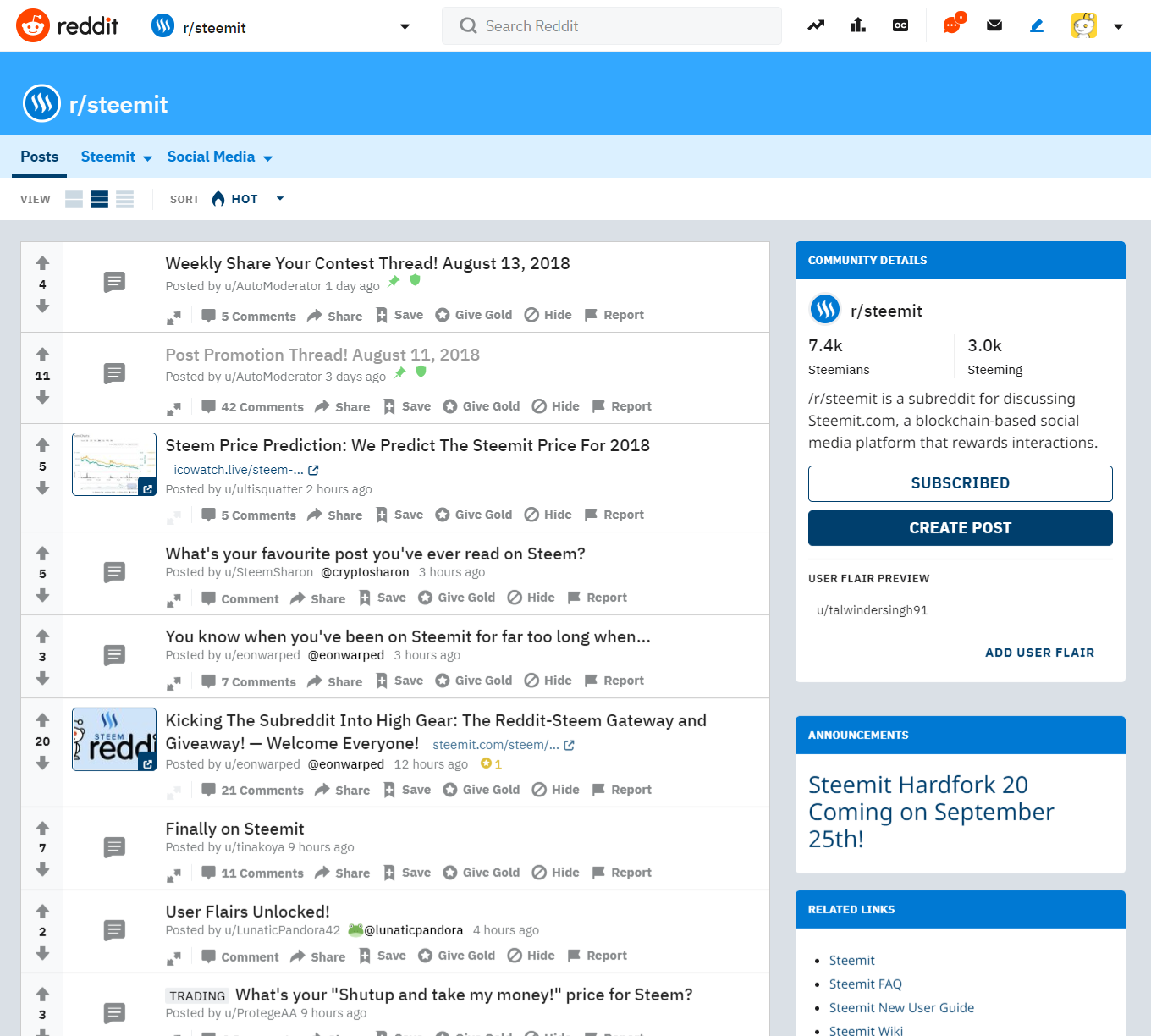This screenshot has width=1151, height=1036.
Task: Switch to the Posts tab
Action: click(40, 157)
